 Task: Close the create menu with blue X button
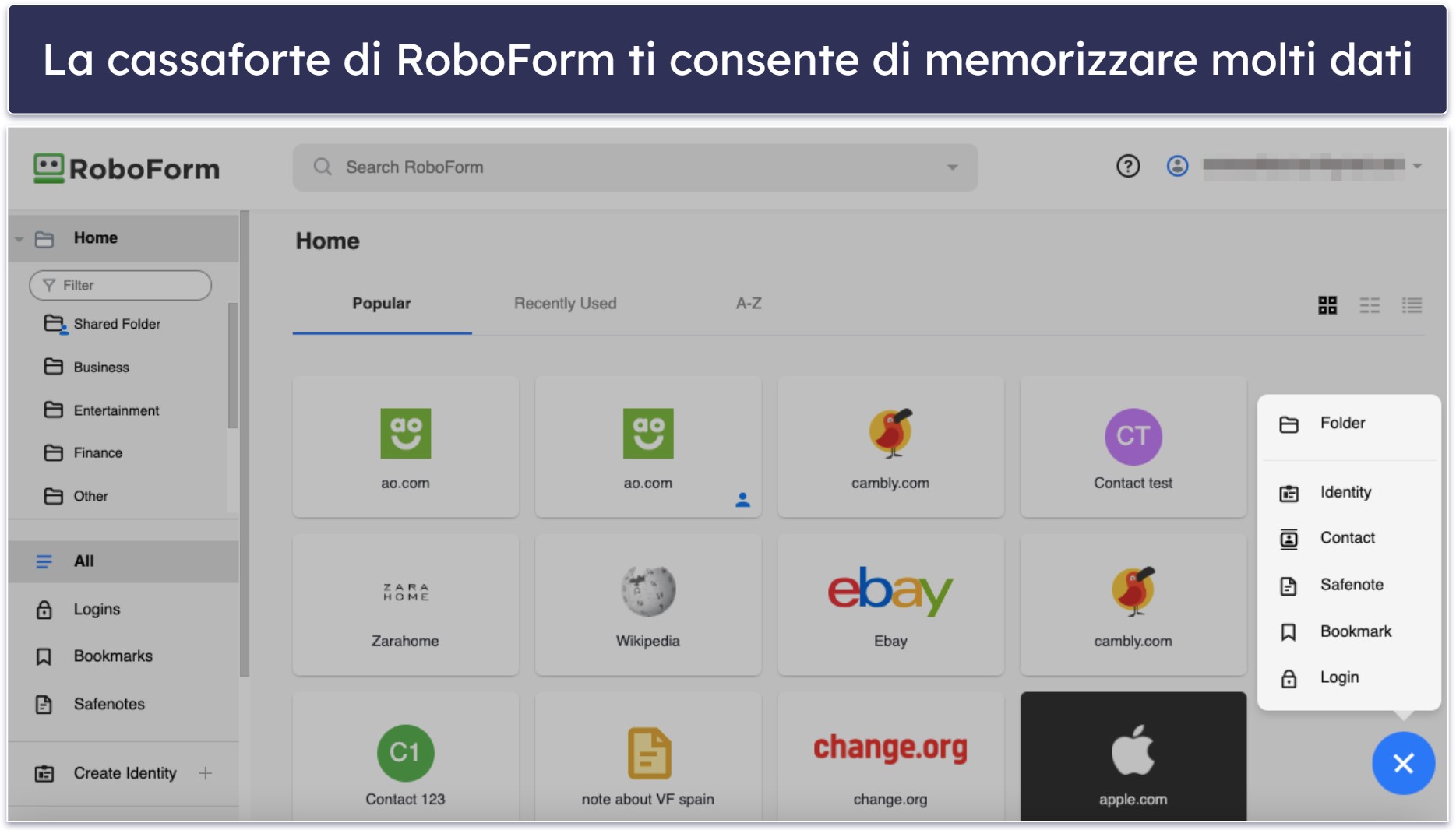pos(1403,763)
